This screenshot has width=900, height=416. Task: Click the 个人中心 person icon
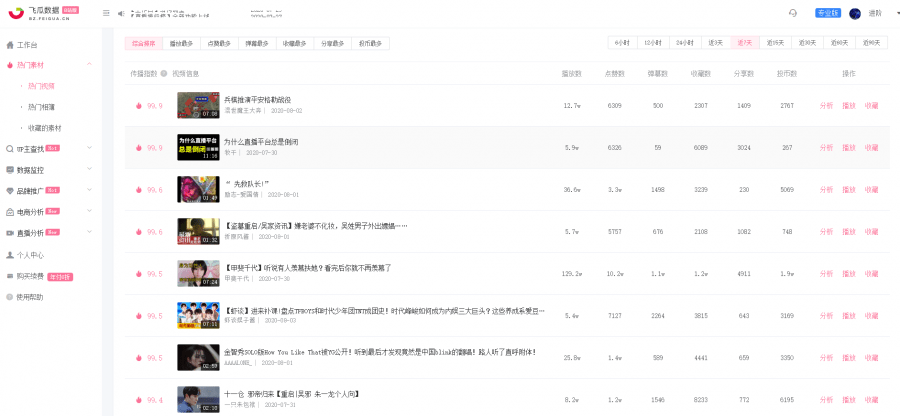click(x=10, y=255)
